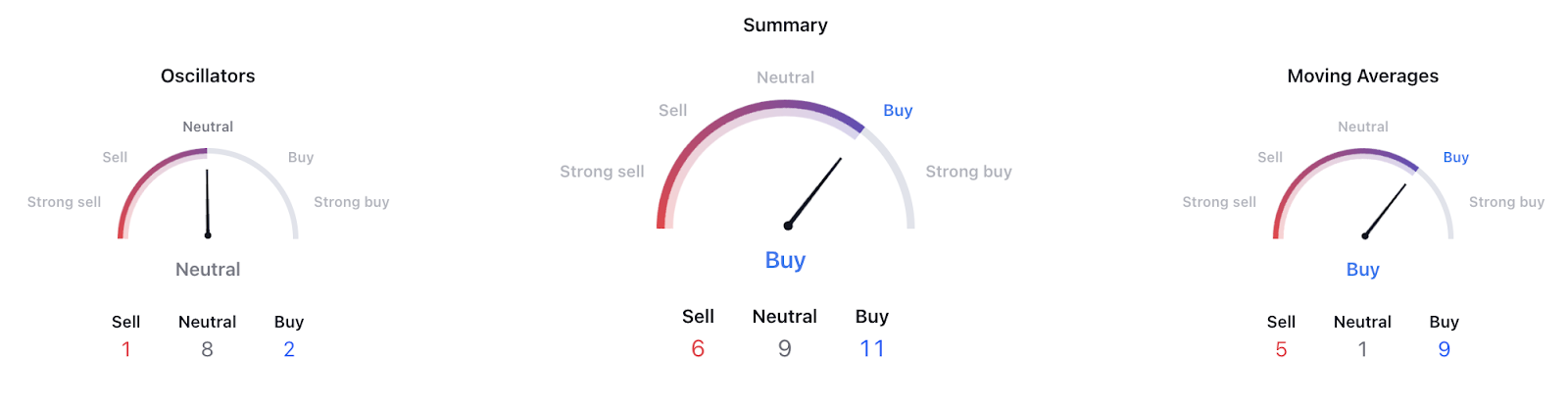Click the Summary gauge needle

tap(814, 191)
